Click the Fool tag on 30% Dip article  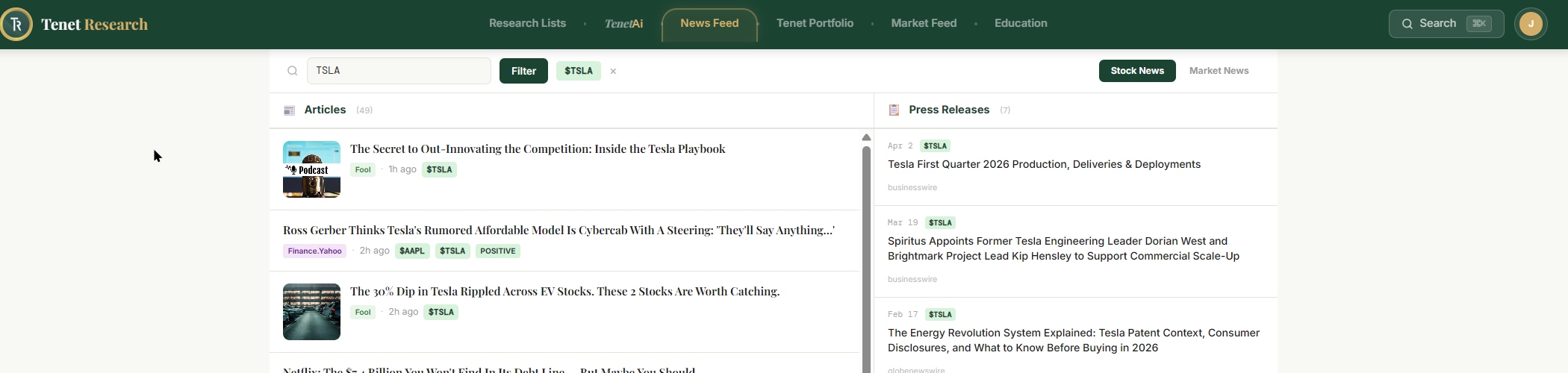363,313
